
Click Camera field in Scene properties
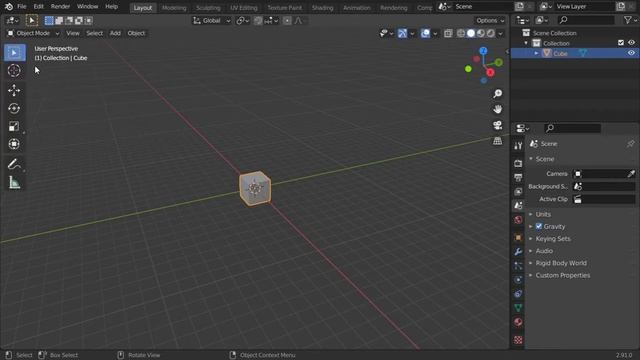point(604,174)
